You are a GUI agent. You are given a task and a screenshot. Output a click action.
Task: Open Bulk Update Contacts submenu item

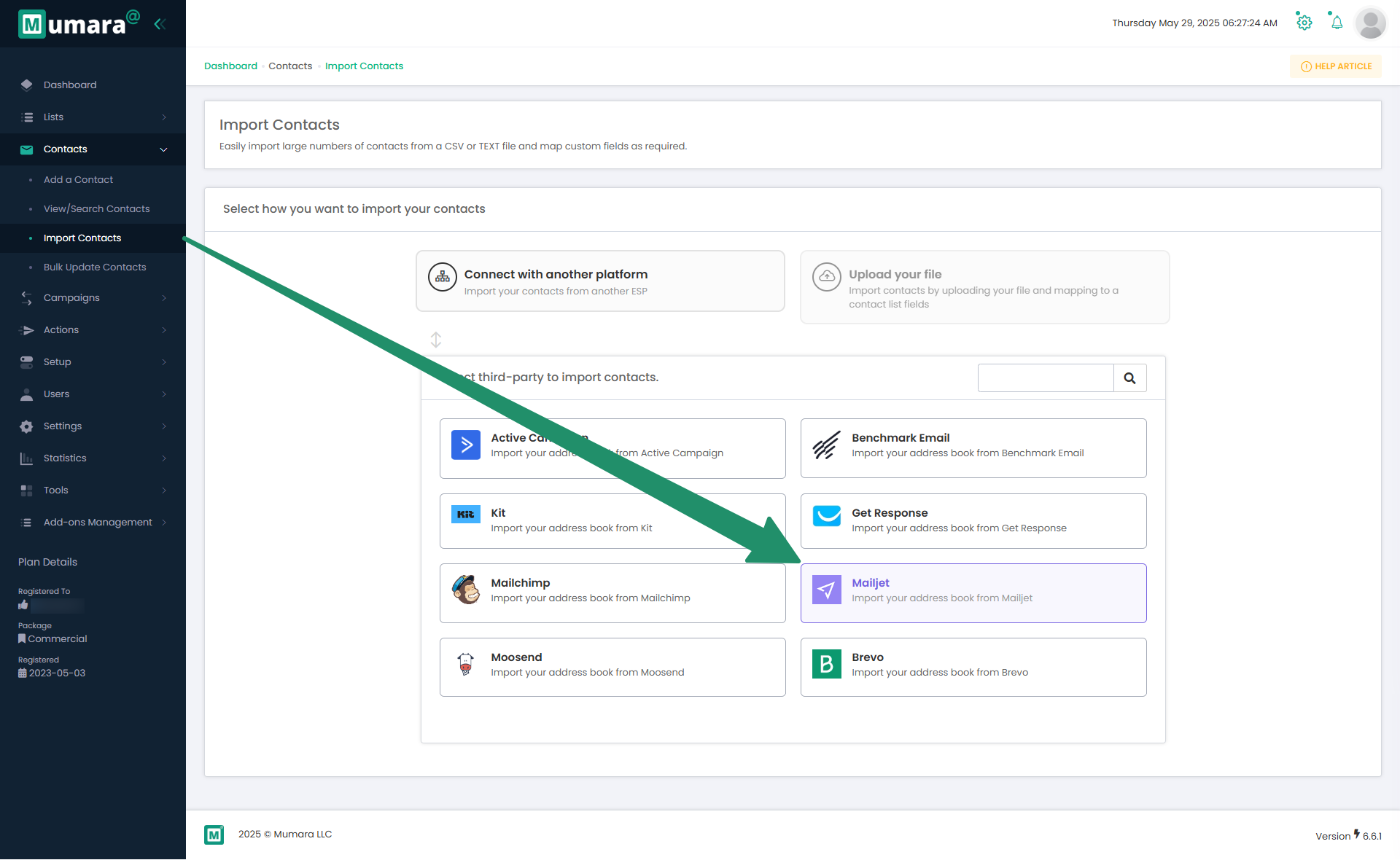point(95,267)
